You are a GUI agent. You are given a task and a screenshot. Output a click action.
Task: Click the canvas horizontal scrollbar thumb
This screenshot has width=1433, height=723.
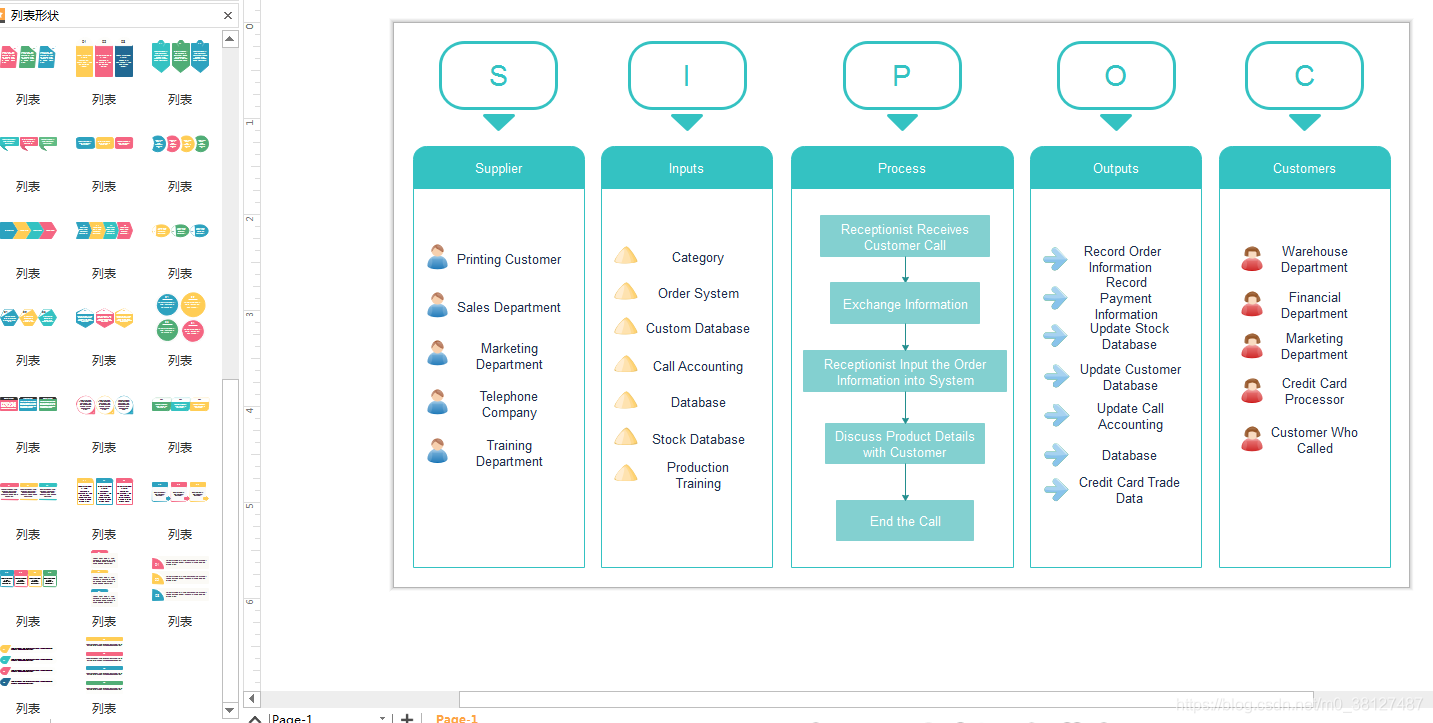click(x=886, y=699)
